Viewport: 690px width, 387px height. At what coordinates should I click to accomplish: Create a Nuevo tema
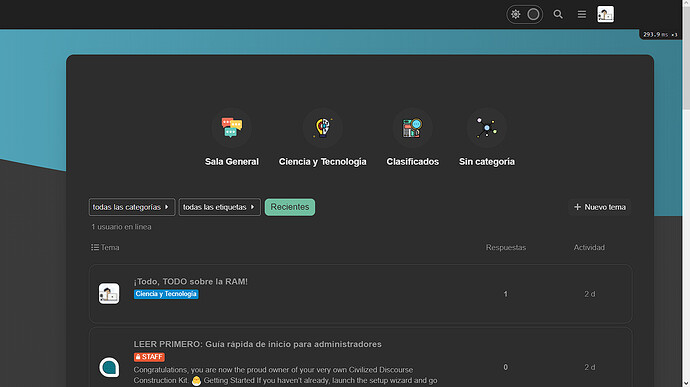click(600, 207)
